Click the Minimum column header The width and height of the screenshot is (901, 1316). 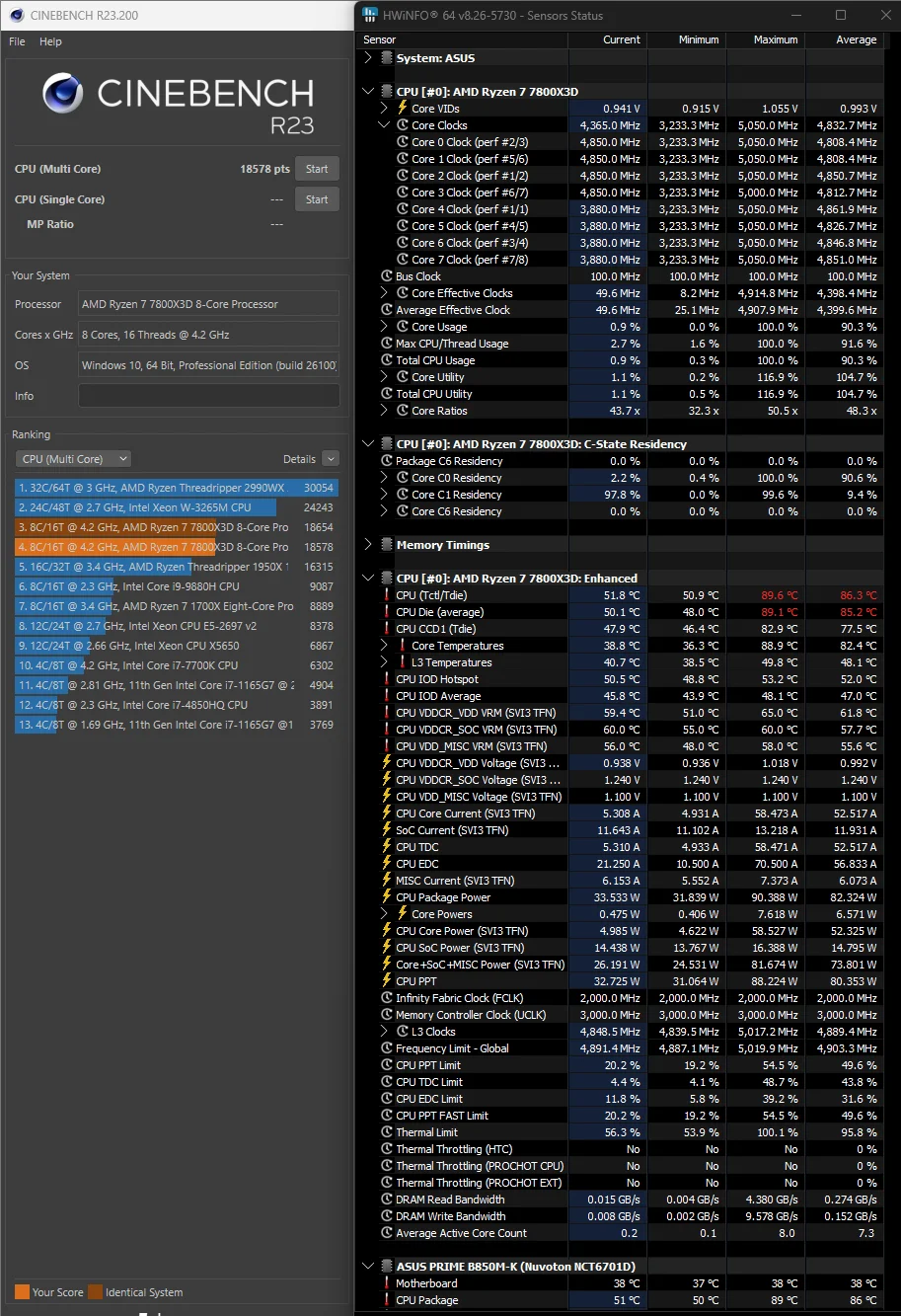pos(686,39)
